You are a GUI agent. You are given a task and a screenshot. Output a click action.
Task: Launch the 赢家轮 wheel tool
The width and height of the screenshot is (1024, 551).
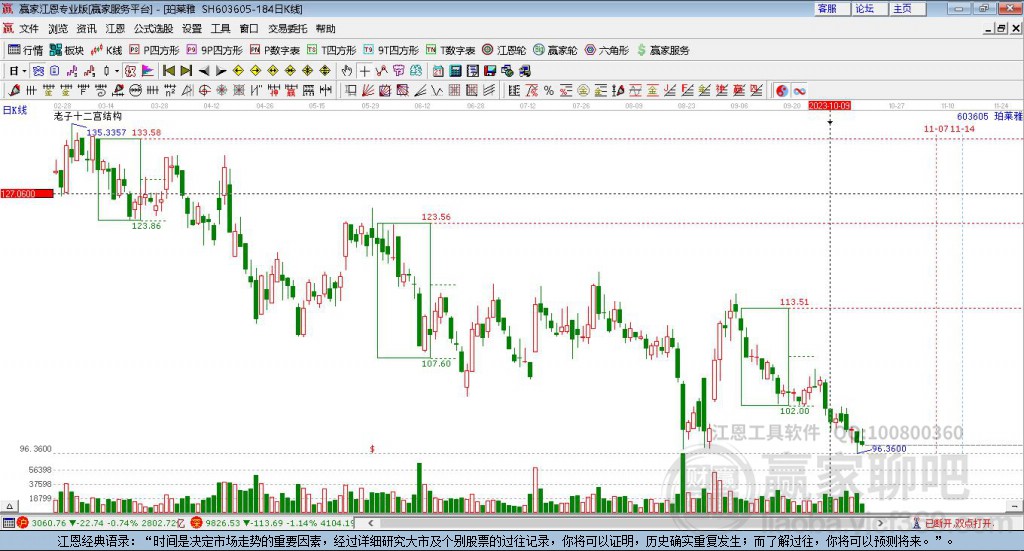pyautogui.click(x=555, y=50)
